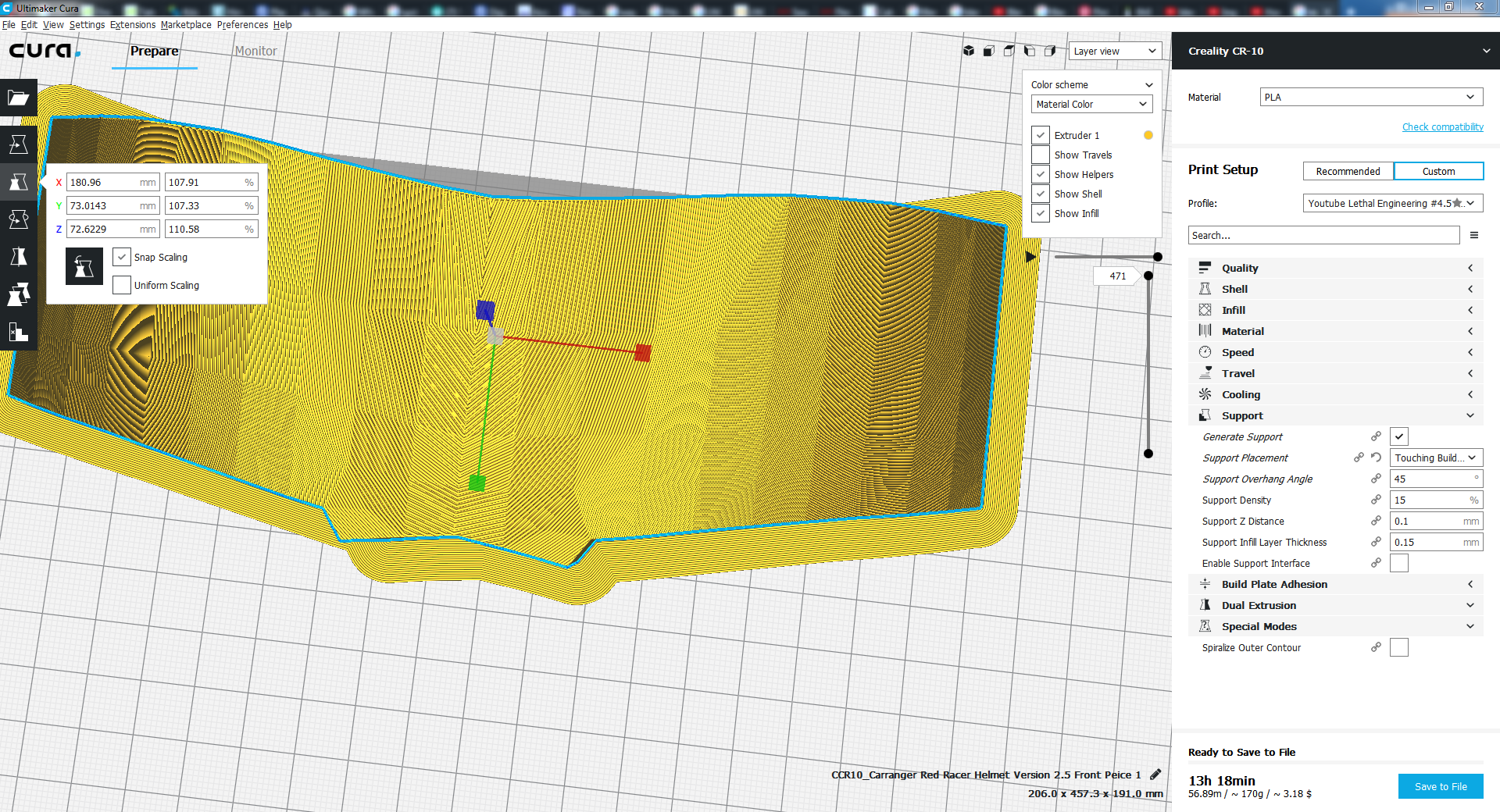Expand the Build Plate Adhesion section
This screenshot has width=1500, height=812.
click(1336, 584)
